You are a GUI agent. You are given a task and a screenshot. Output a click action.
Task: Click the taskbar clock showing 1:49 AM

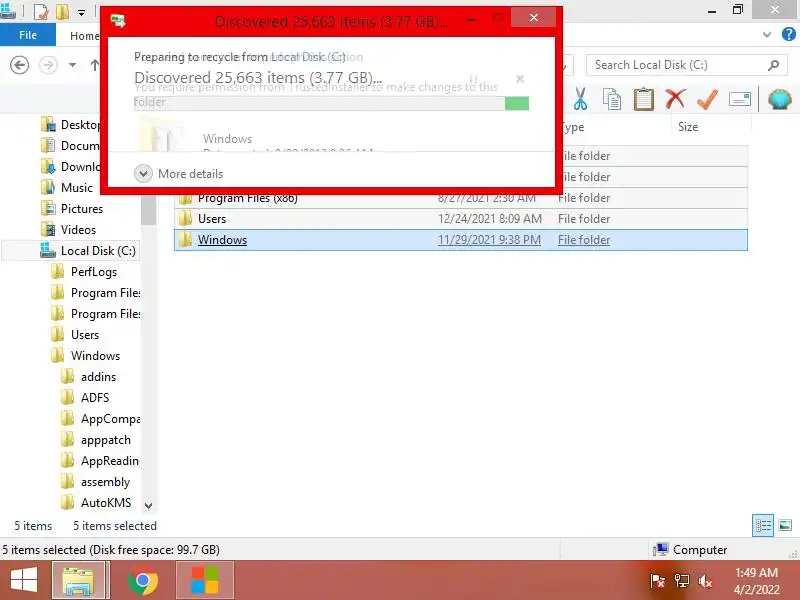coord(757,581)
